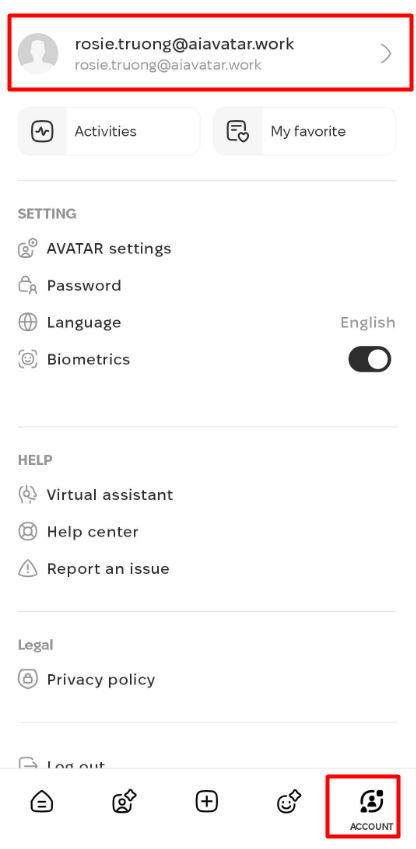Tap the My favorite heart icon
This screenshot has width=416, height=849.
coord(237,132)
